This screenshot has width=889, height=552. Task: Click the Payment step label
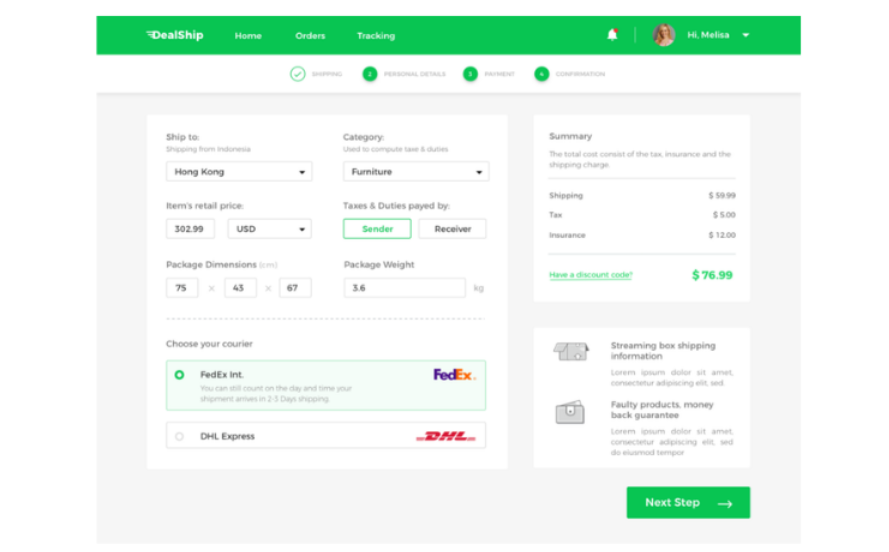499,74
